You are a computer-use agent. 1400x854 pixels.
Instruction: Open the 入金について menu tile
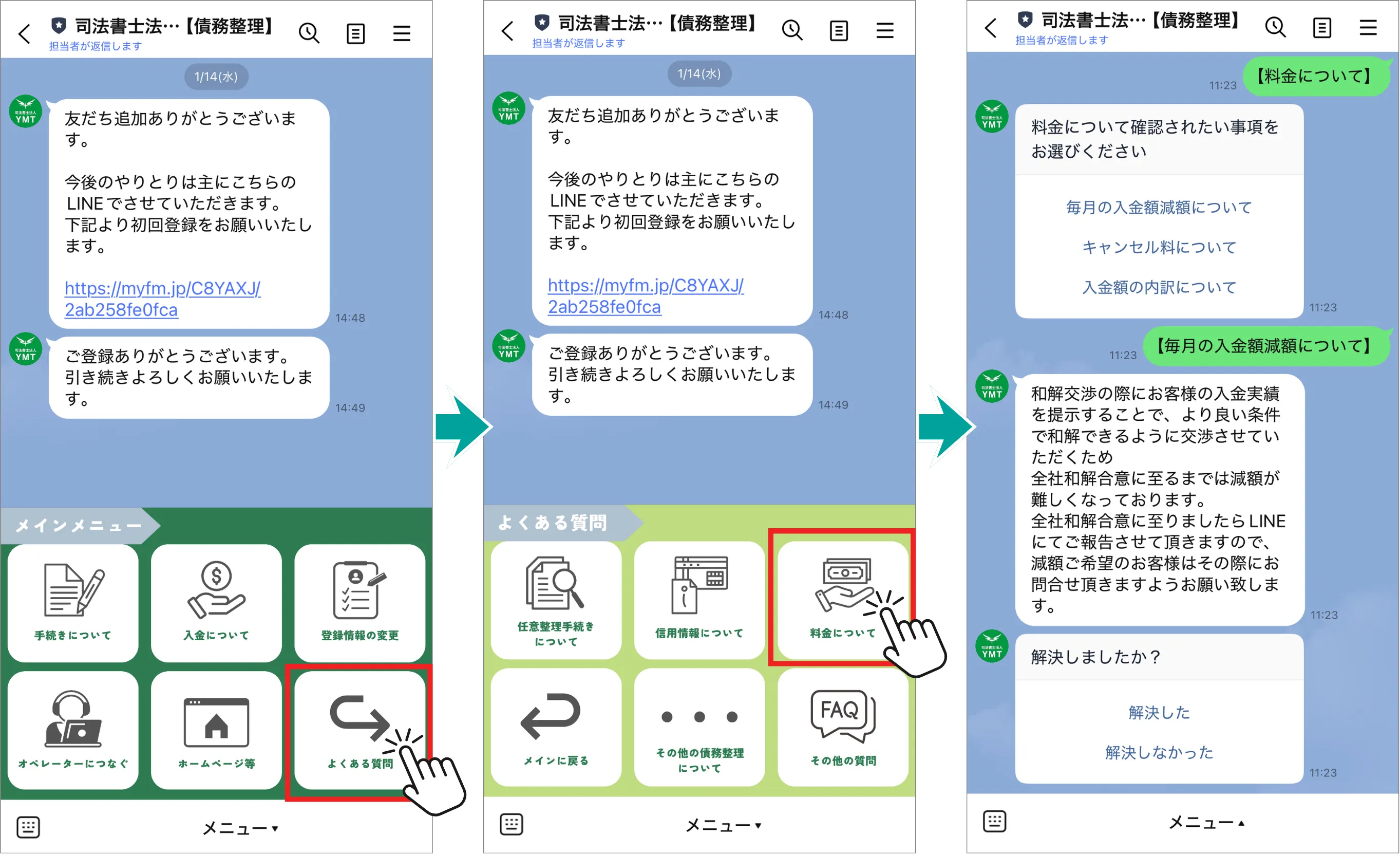point(217,603)
